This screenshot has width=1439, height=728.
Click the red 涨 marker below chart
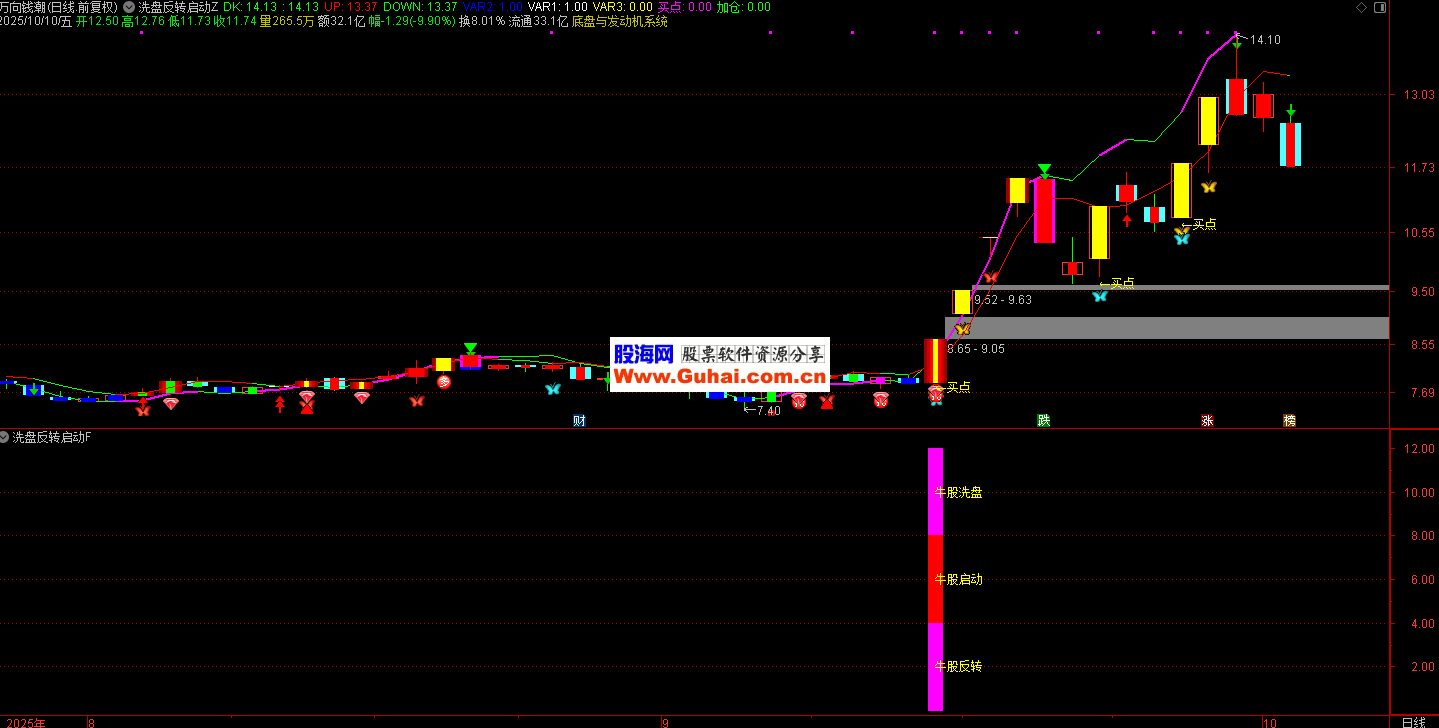click(x=1207, y=421)
